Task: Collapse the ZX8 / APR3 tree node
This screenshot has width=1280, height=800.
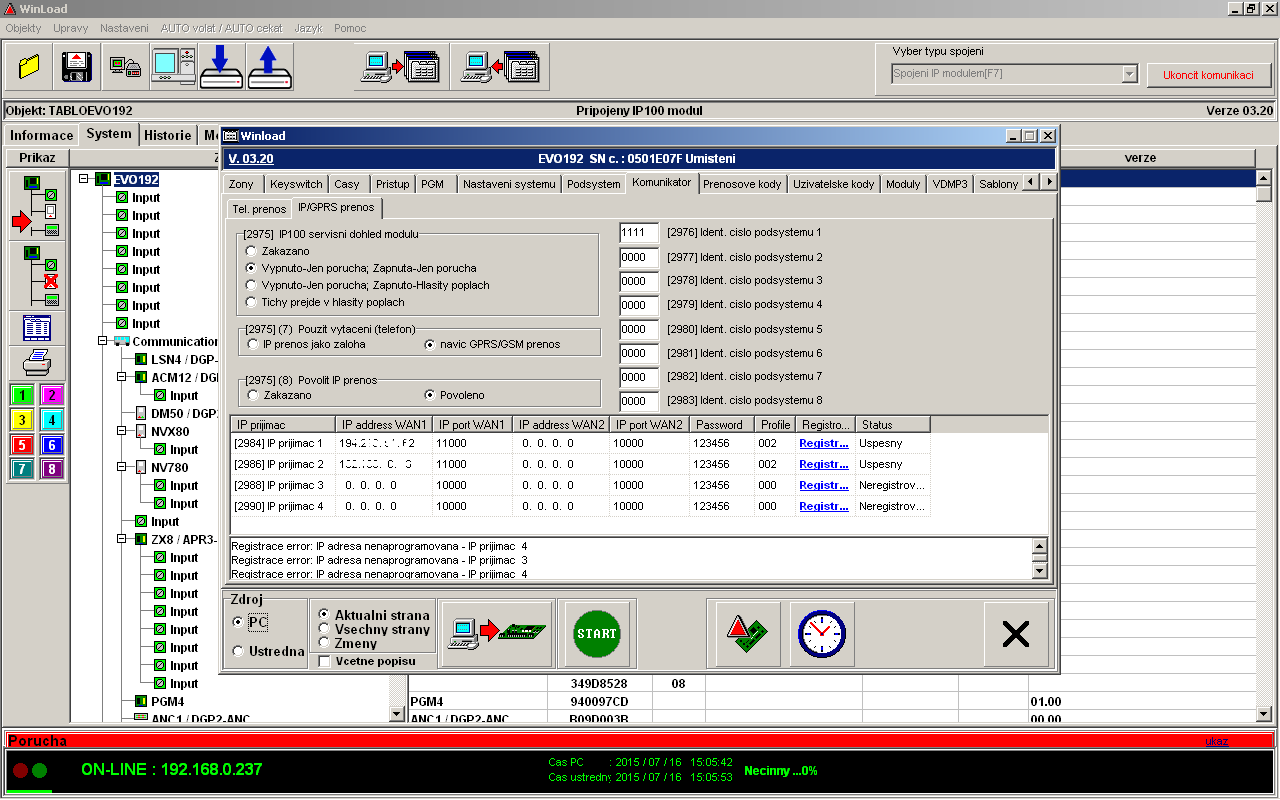Action: (122, 540)
